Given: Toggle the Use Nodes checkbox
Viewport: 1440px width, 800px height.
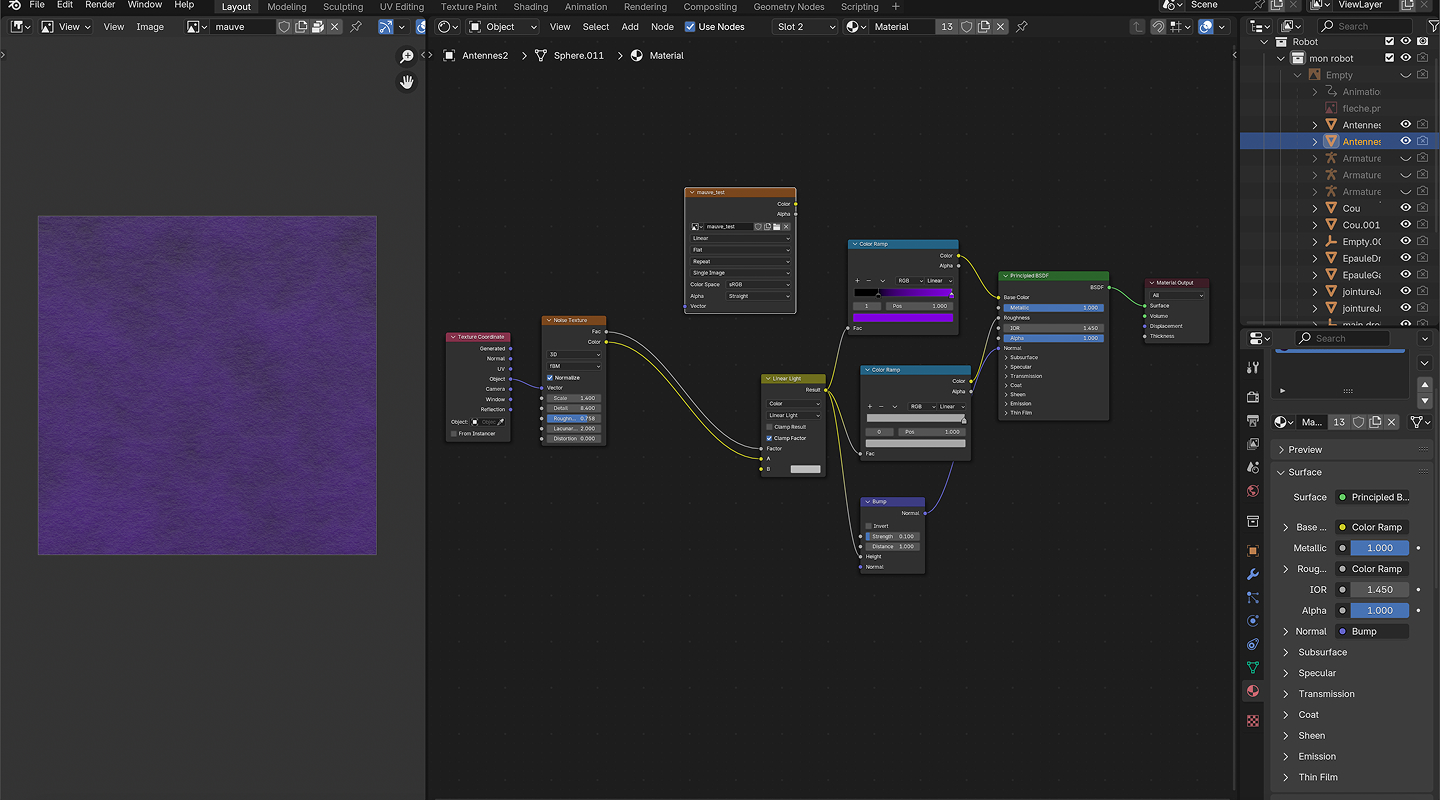Looking at the screenshot, I should click(690, 27).
